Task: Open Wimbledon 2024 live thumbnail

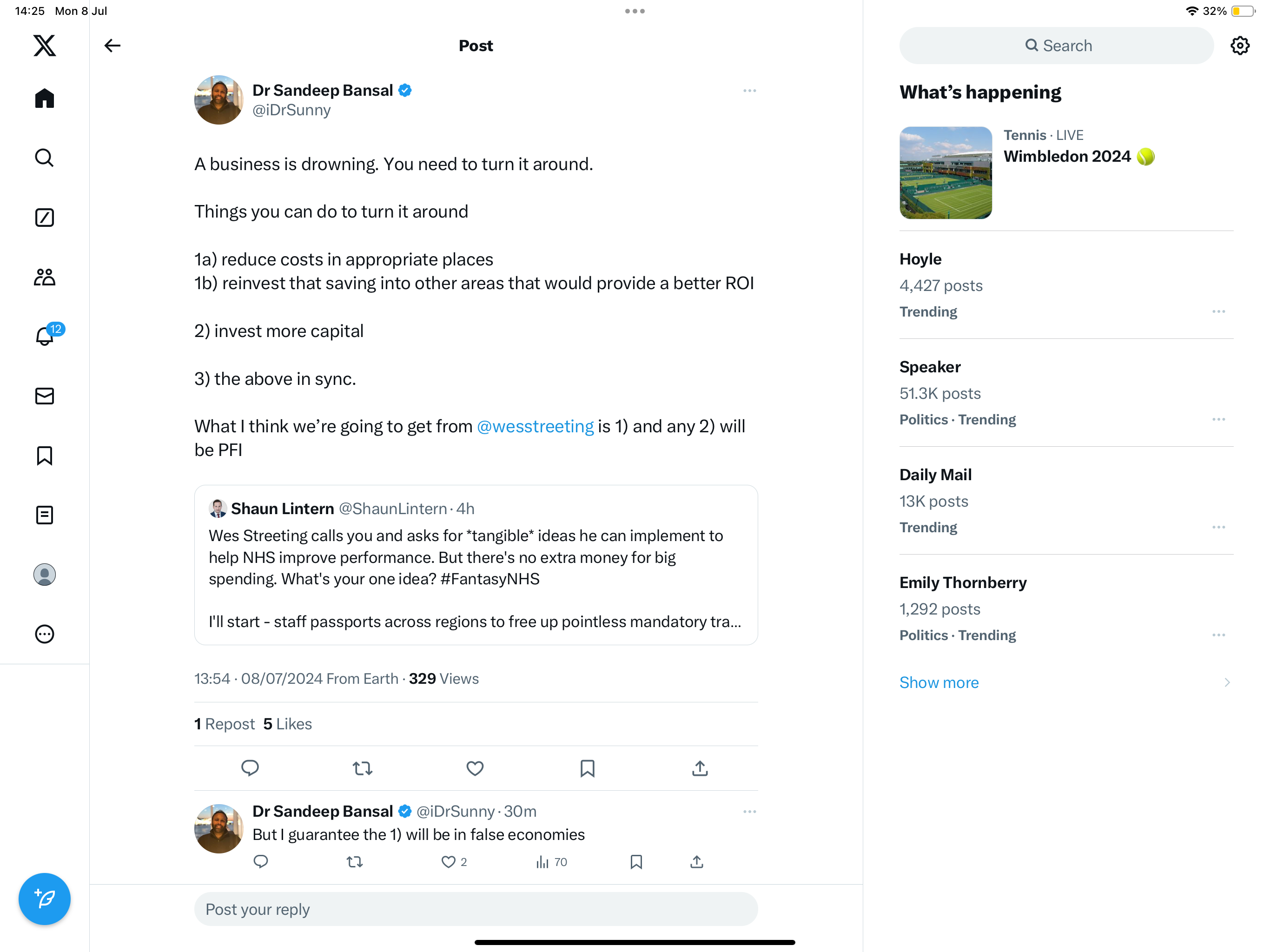Action: 946,173
